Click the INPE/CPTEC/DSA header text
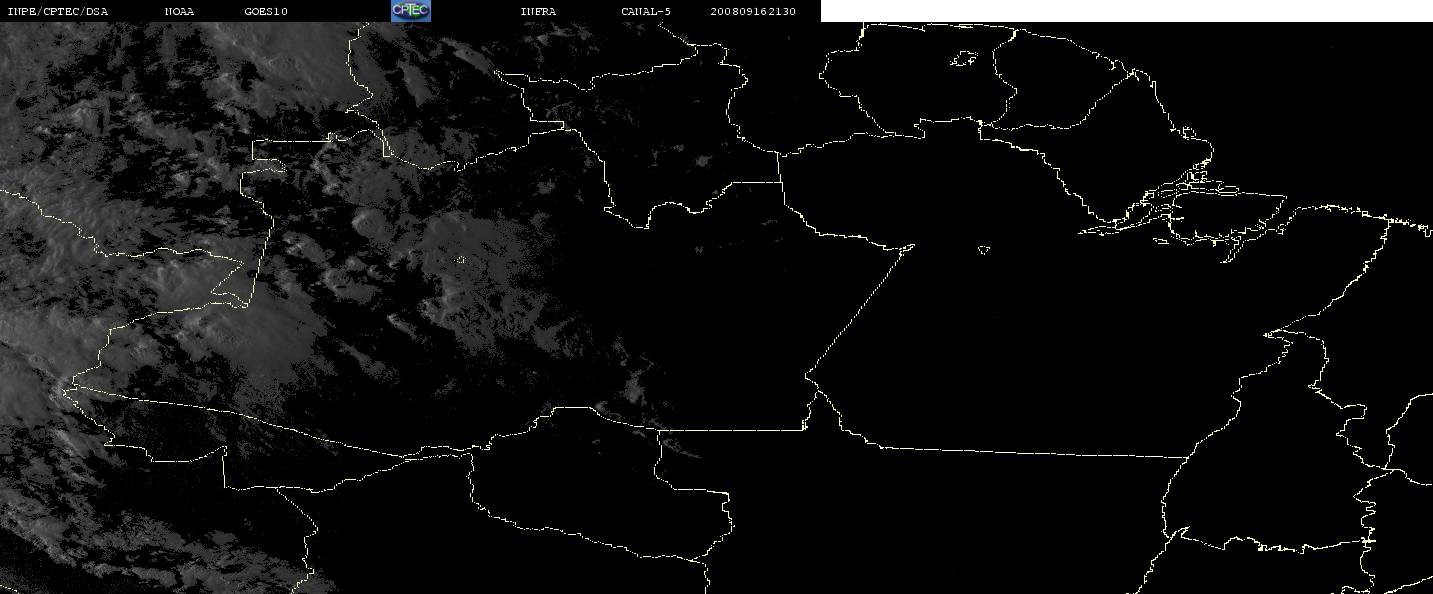1433x594 pixels. (57, 11)
